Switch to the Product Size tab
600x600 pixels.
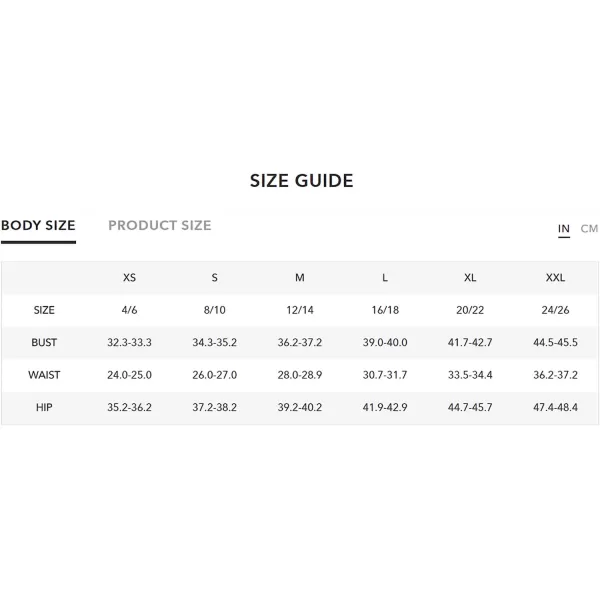tap(160, 225)
